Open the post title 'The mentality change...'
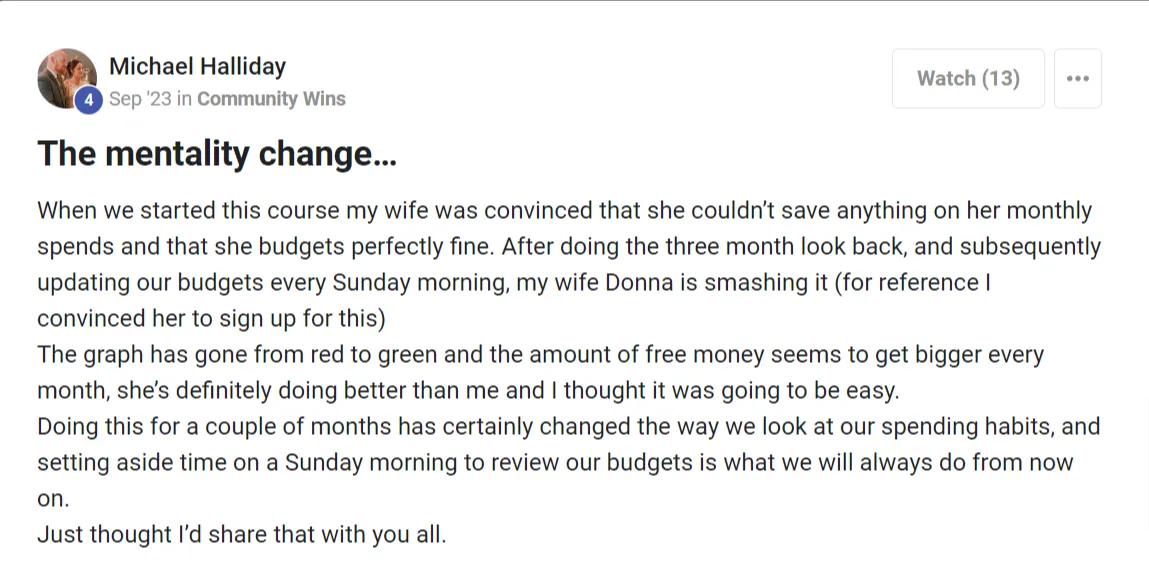 point(217,154)
